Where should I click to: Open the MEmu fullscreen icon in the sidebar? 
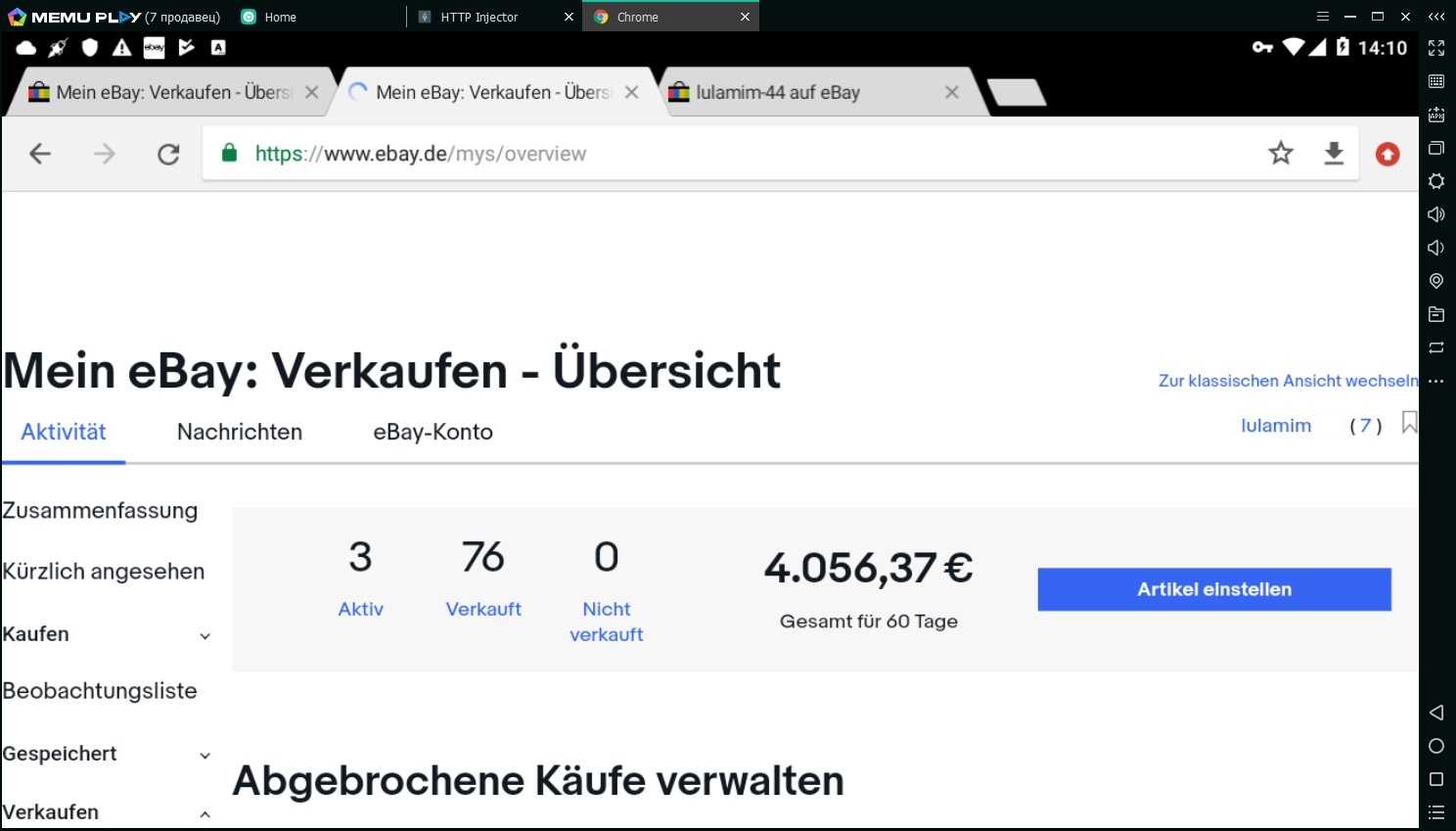coord(1436,48)
